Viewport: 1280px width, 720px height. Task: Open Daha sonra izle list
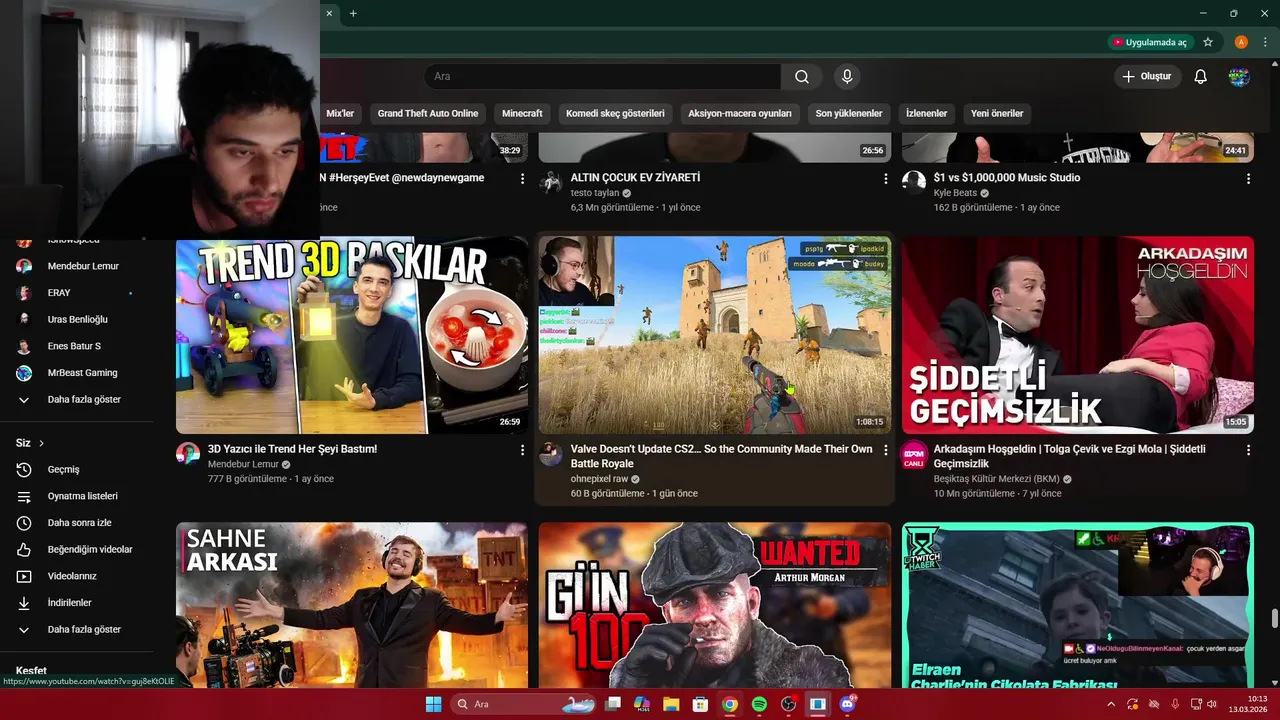80,523
